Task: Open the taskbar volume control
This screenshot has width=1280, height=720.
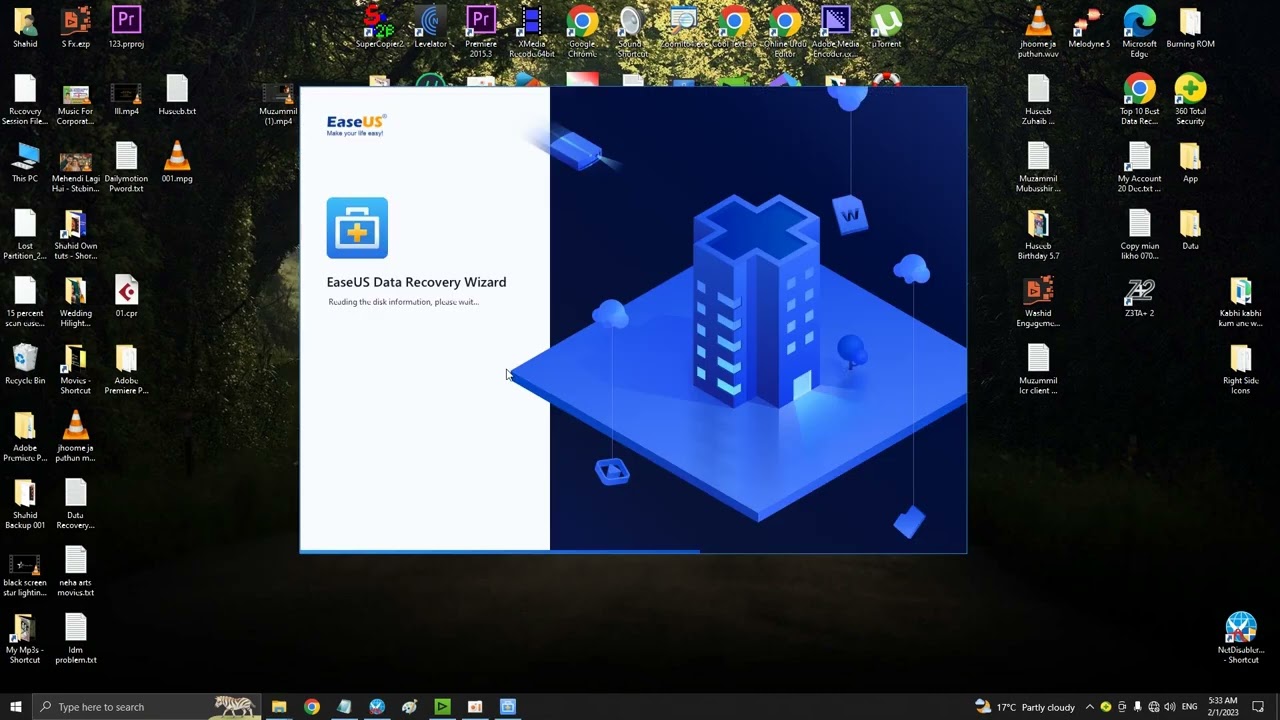Action: point(1169,707)
